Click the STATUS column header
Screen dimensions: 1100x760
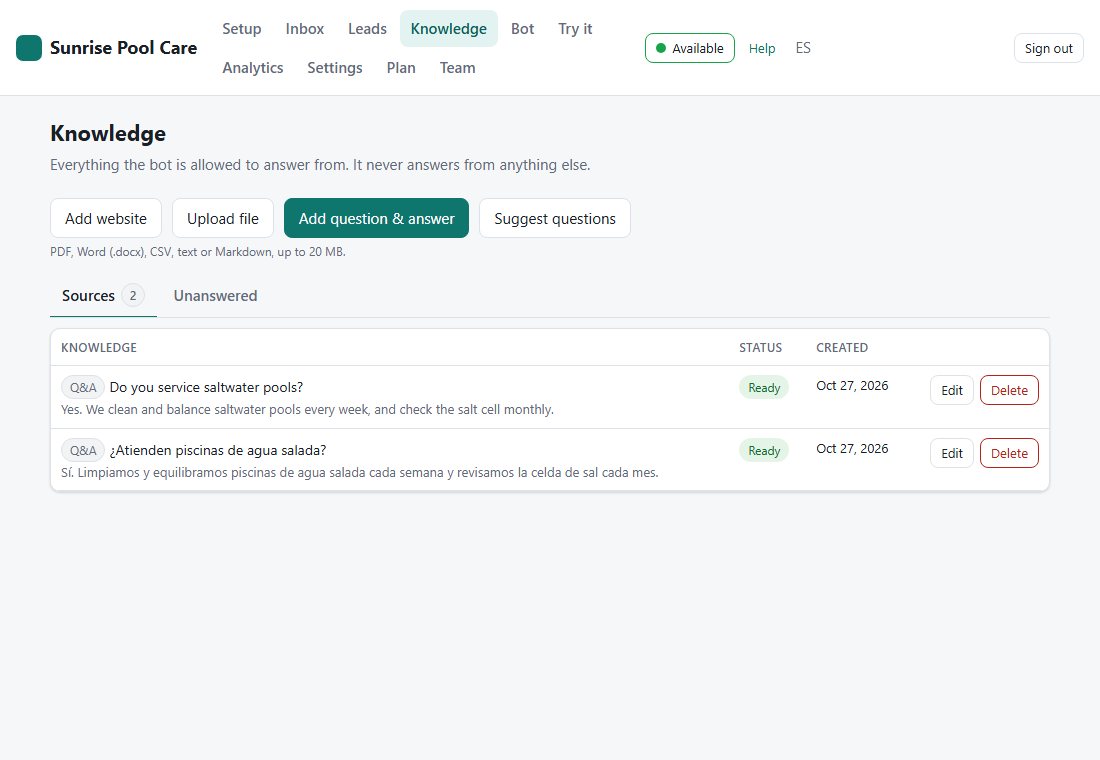(x=760, y=347)
